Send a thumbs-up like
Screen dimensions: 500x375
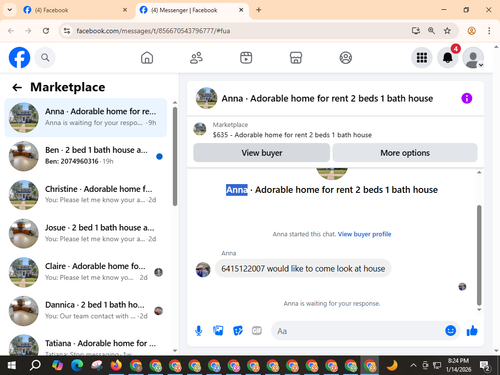(472, 331)
